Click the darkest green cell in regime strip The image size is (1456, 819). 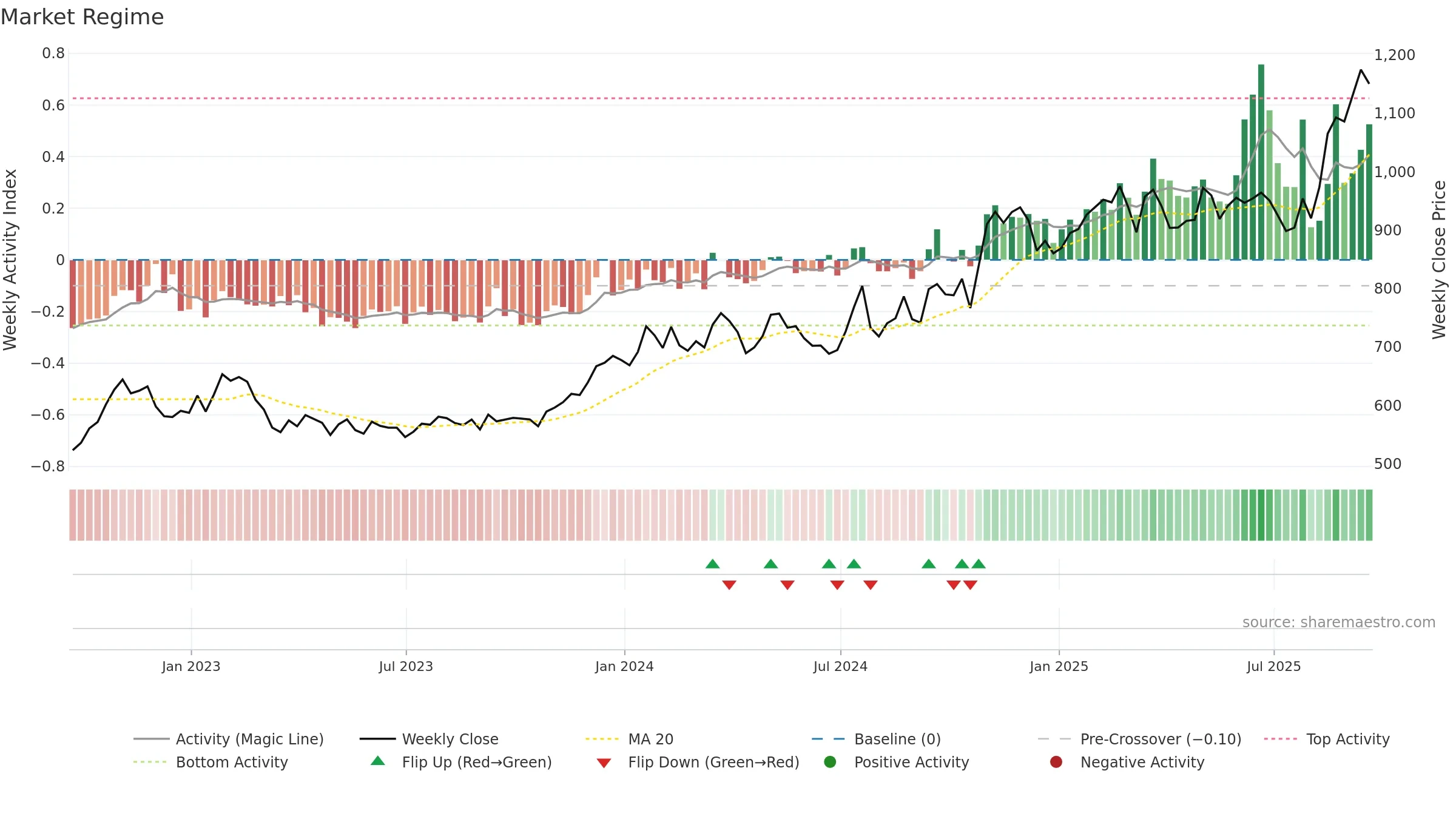1261,515
